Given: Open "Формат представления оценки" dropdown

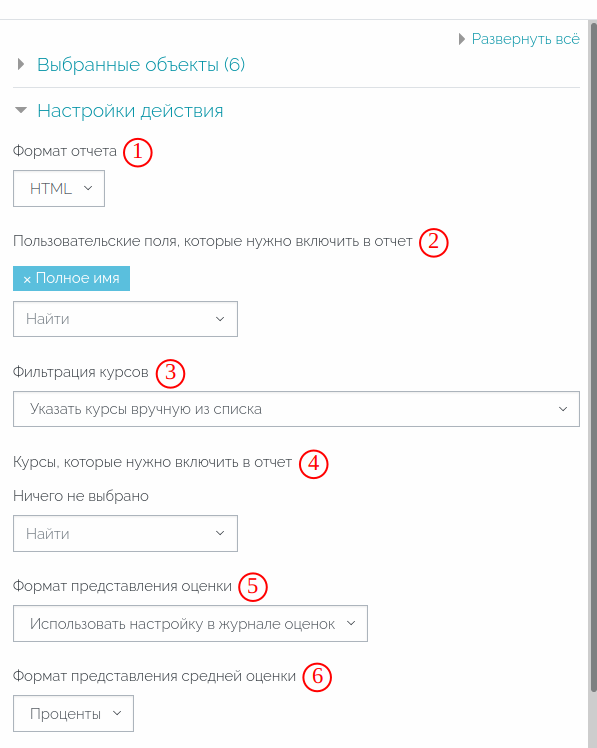Looking at the screenshot, I should [190, 623].
